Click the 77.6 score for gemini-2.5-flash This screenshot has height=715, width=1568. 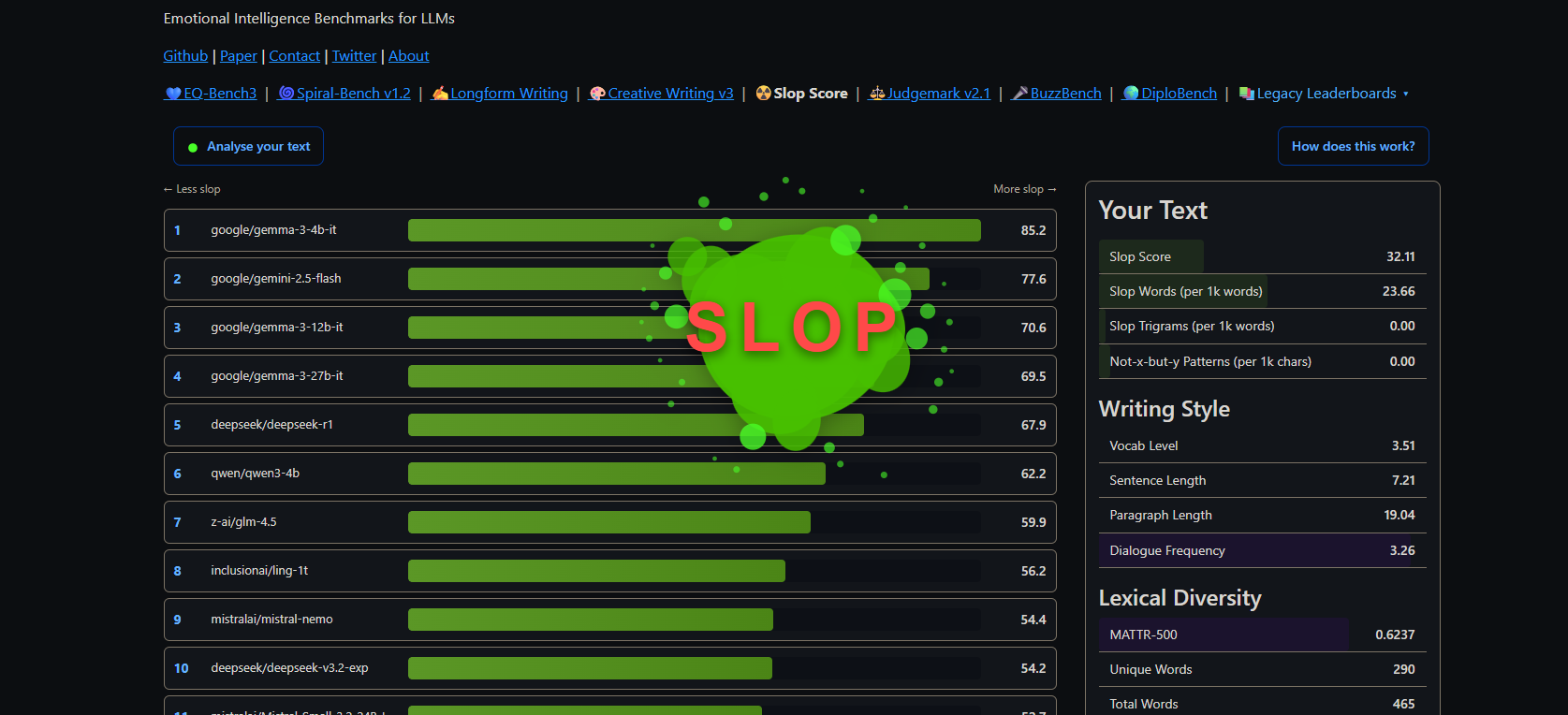tap(1033, 279)
